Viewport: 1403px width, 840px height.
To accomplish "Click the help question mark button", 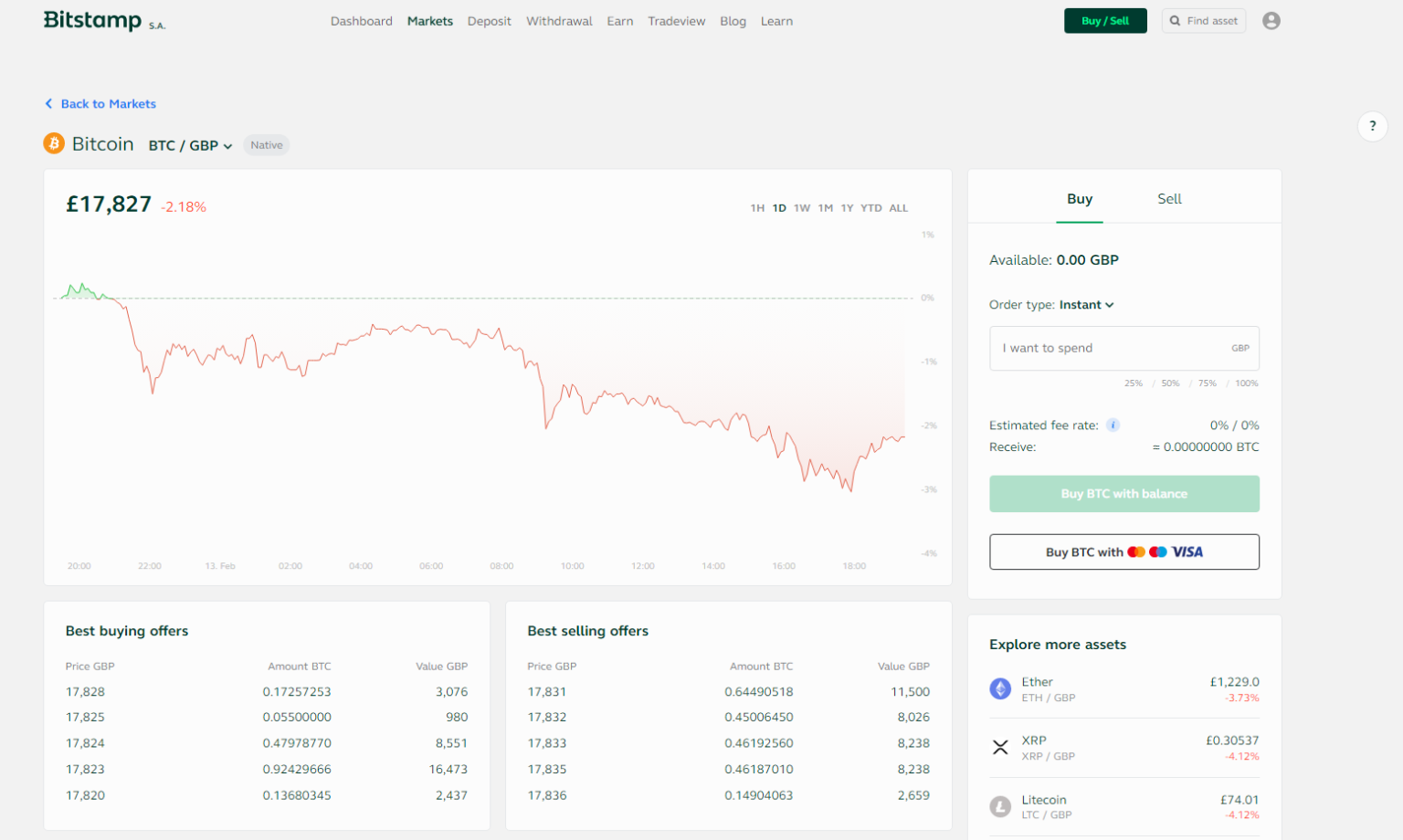I will coord(1372,126).
